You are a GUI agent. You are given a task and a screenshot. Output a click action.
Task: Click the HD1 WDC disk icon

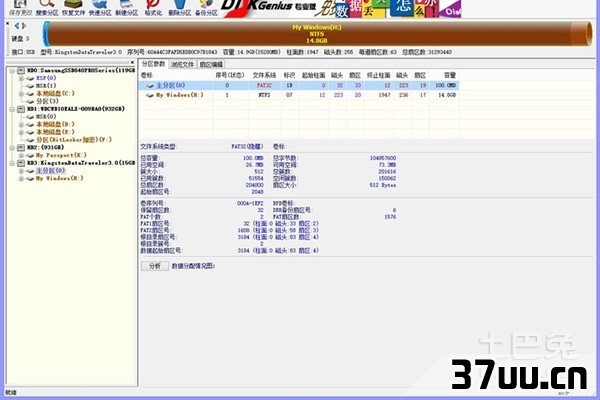point(21,109)
